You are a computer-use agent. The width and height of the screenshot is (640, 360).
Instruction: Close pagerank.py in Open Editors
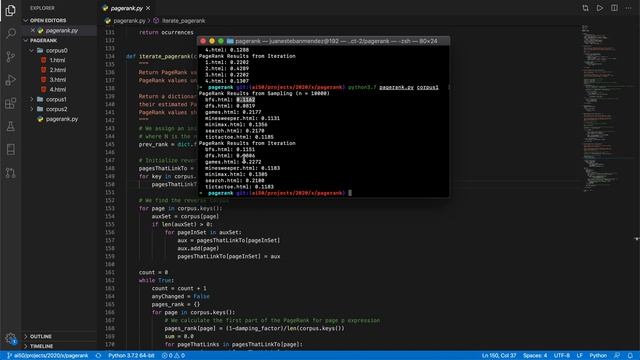(33, 30)
